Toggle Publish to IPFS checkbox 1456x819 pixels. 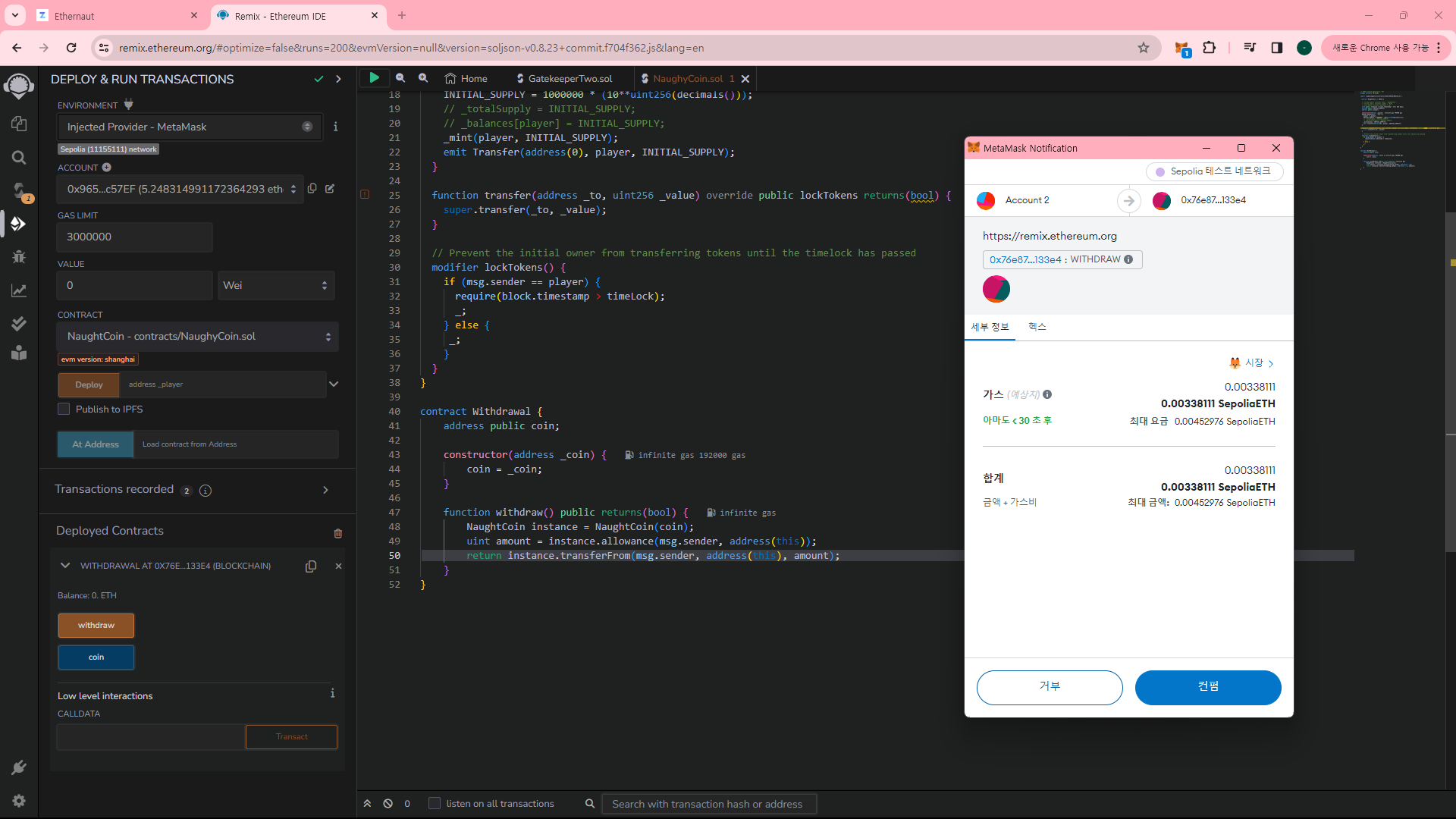(x=64, y=409)
